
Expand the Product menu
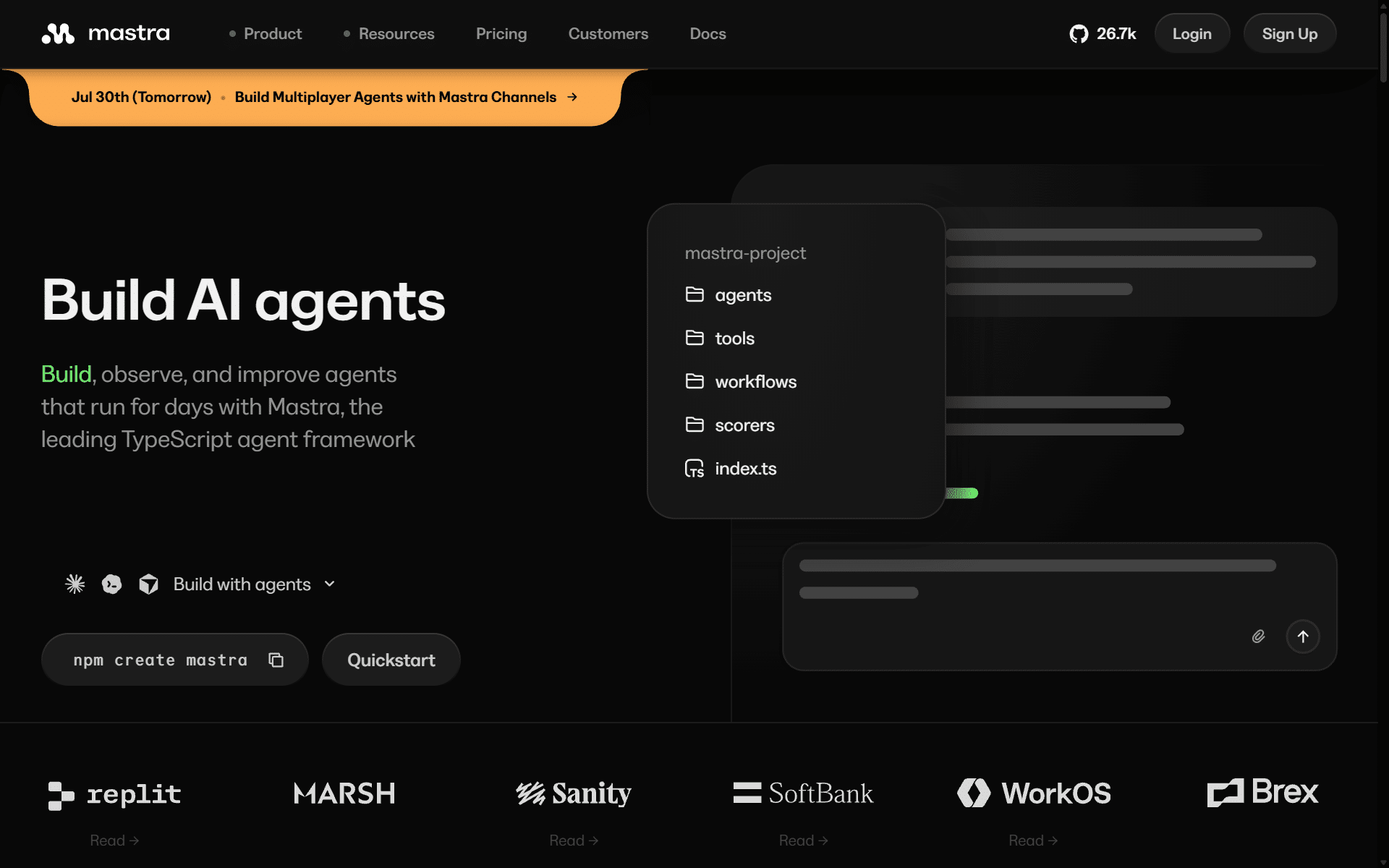(266, 34)
